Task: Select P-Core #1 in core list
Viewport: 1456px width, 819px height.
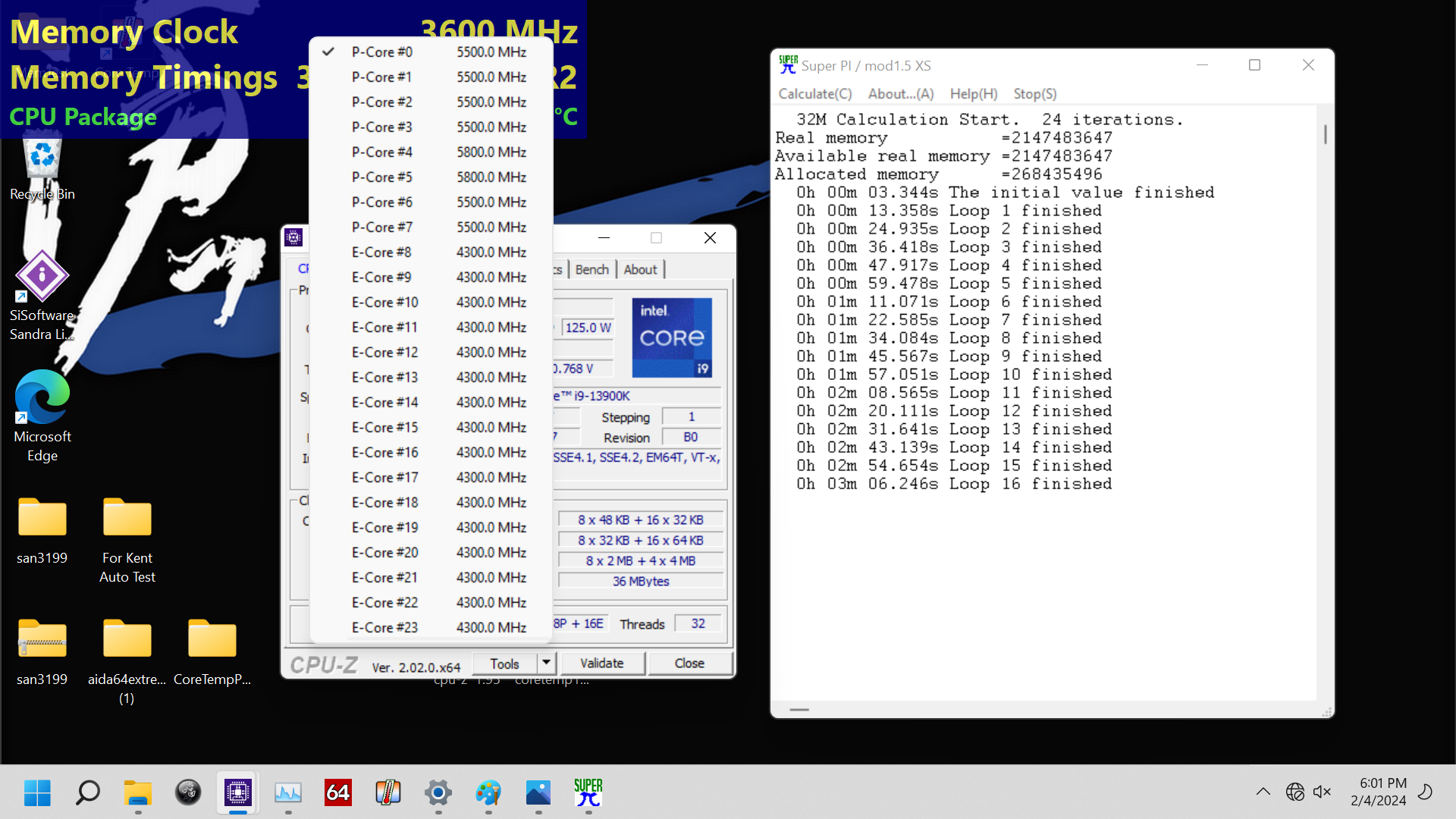Action: [431, 77]
